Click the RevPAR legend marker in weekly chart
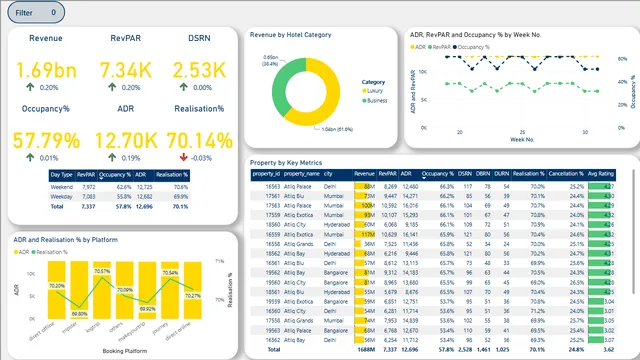This screenshot has width=640, height=360. [430, 47]
